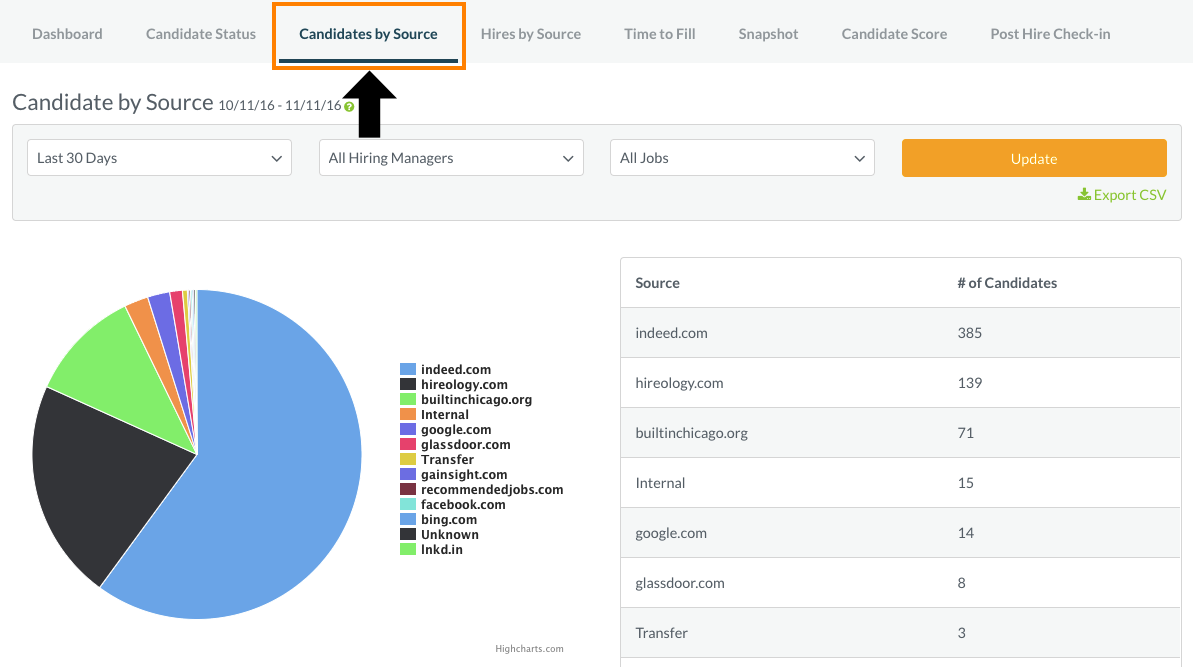Screen dimensions: 1193x667
Task: Click google.com legend label
Action: (456, 430)
